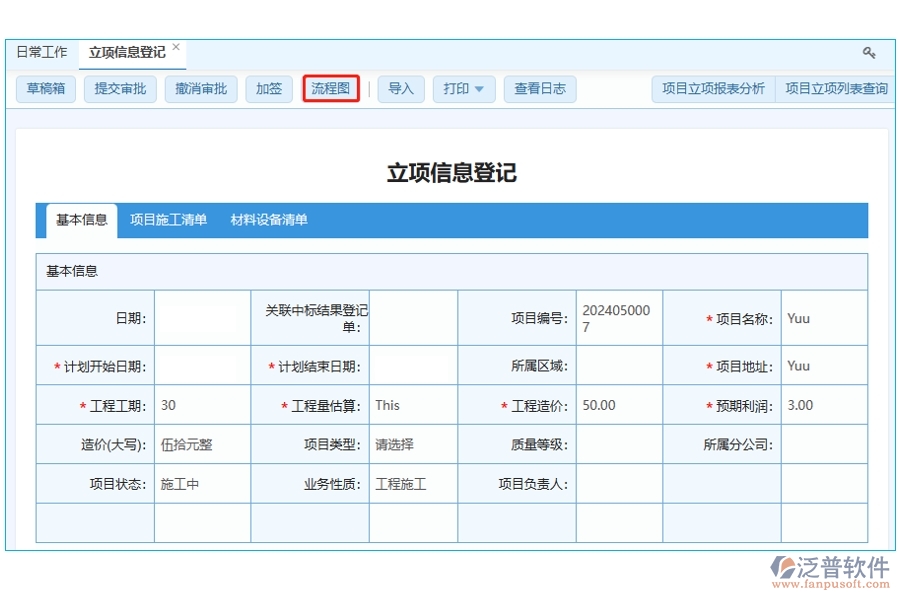900x600 pixels.
Task: Click the 流程图 (flowchart) button
Action: [x=331, y=88]
